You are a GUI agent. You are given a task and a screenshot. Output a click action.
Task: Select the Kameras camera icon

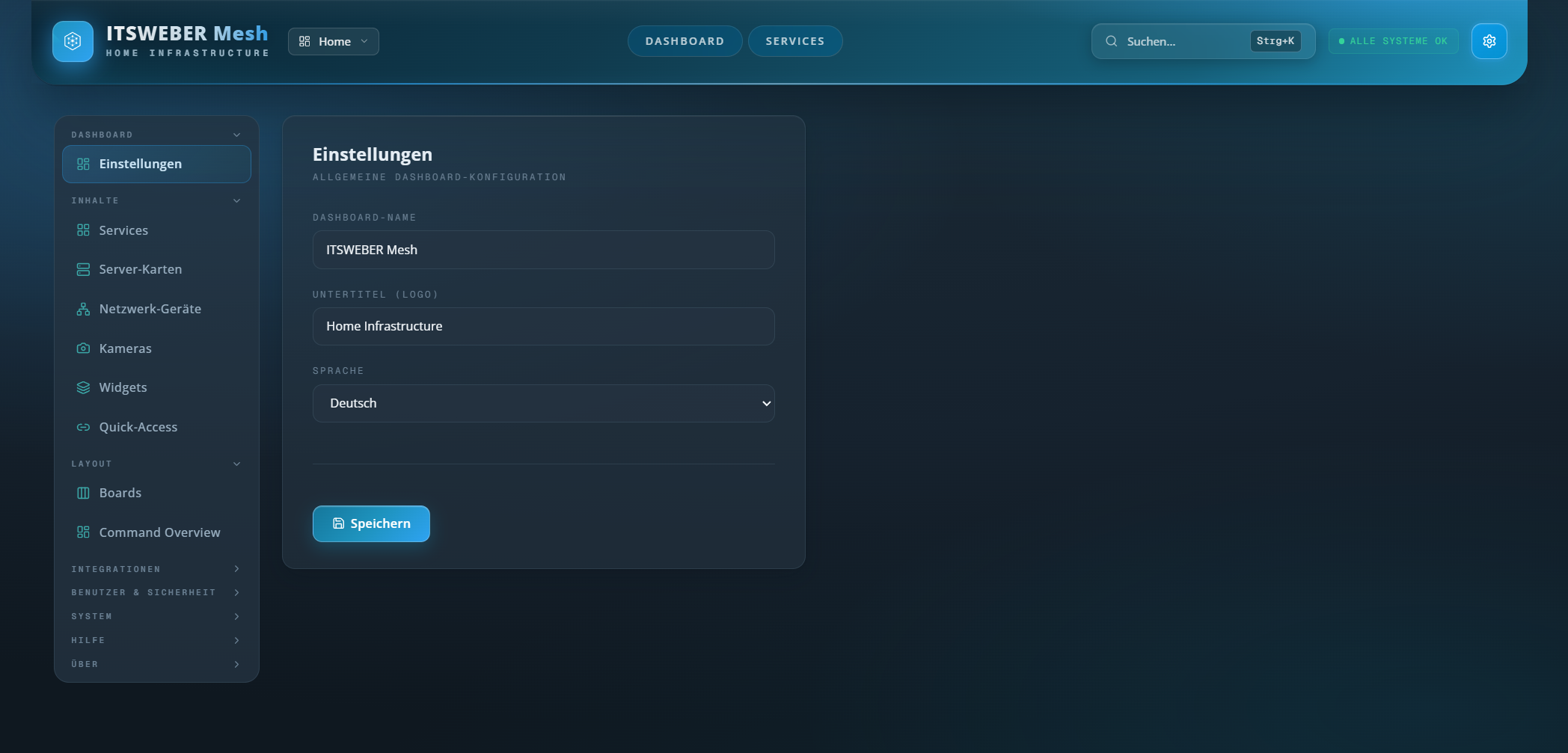(x=82, y=348)
